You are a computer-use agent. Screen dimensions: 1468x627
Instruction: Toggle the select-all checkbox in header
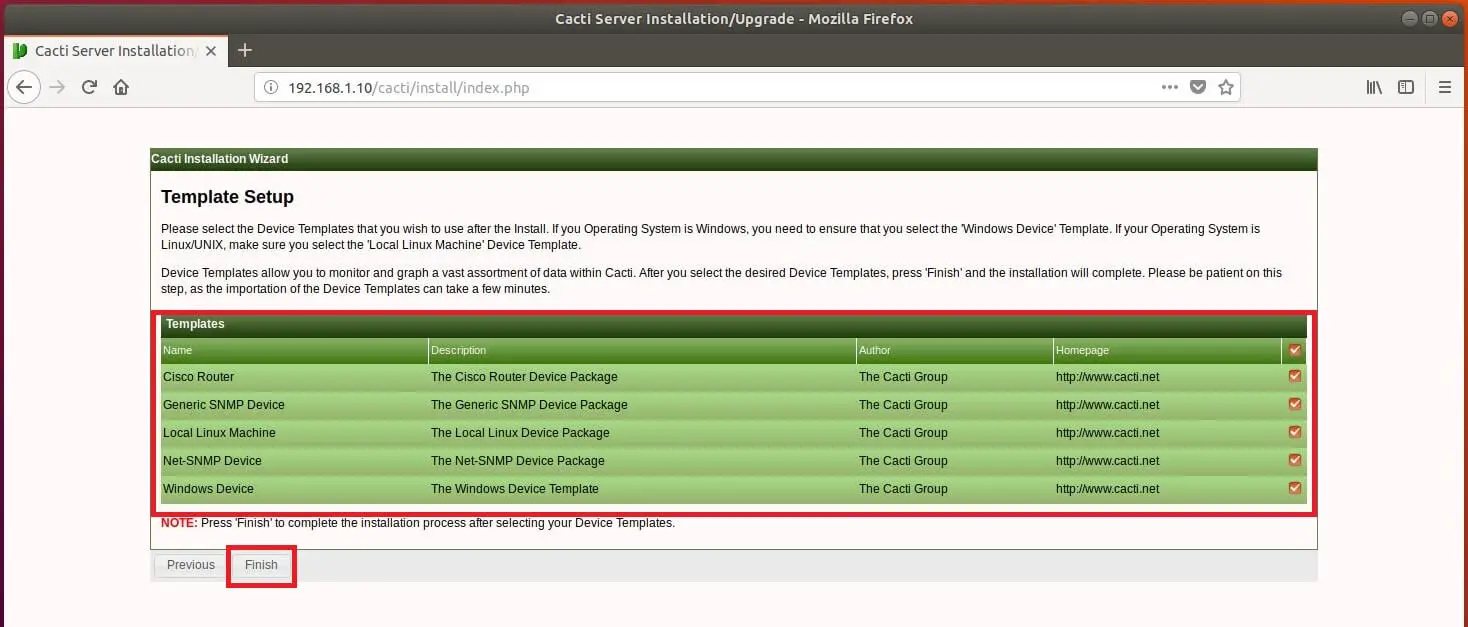coord(1295,350)
